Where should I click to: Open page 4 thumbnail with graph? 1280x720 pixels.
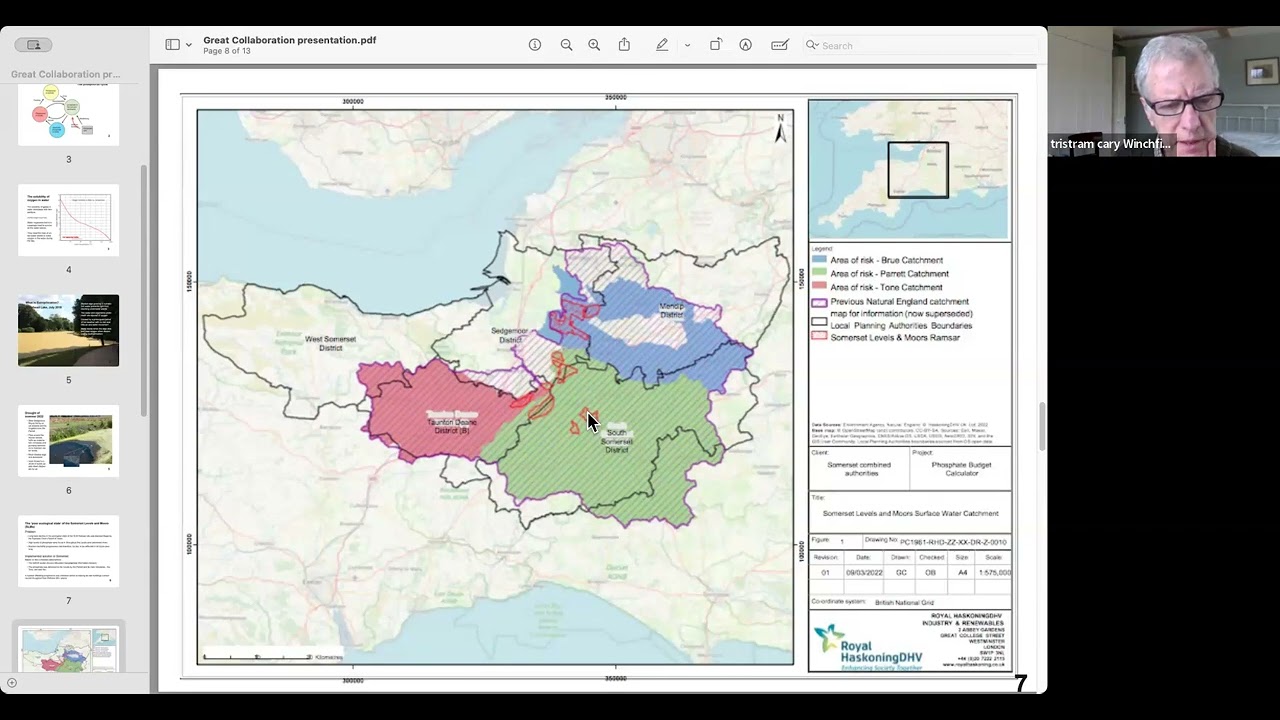coord(68,220)
